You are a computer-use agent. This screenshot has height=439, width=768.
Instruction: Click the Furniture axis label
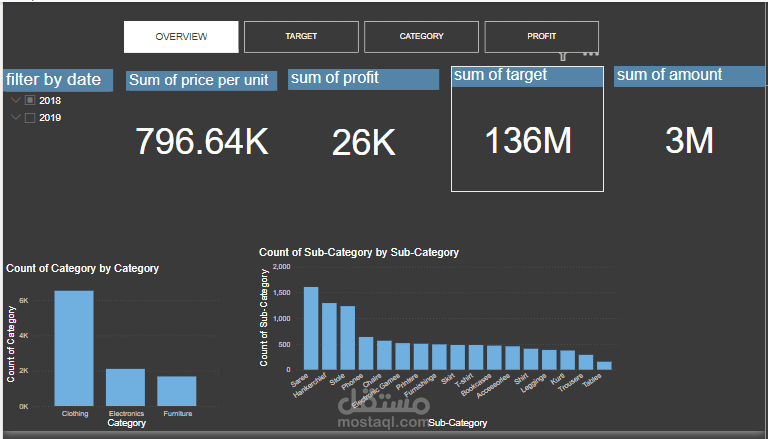(177, 414)
